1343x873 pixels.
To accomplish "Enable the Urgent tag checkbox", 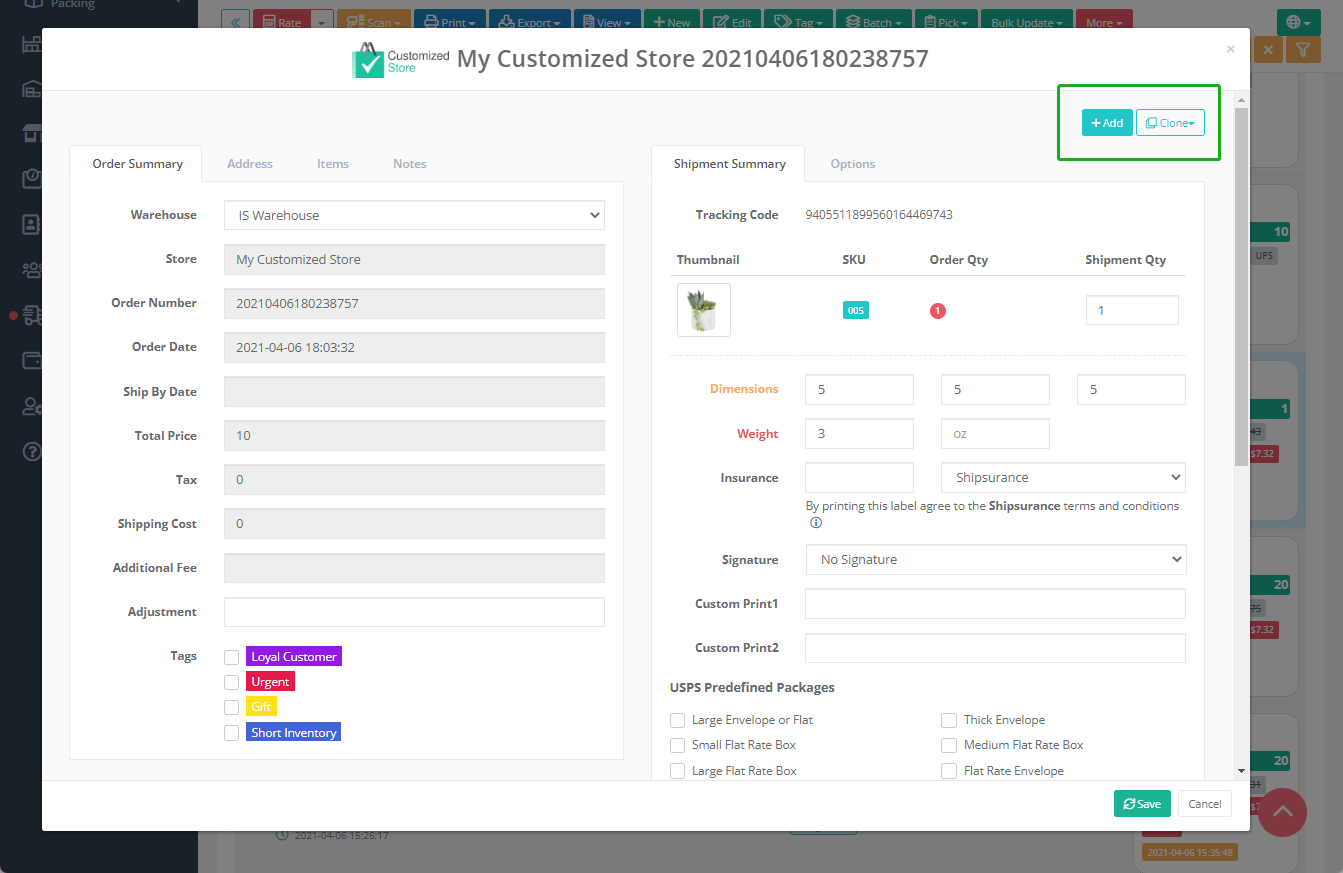I will [231, 681].
